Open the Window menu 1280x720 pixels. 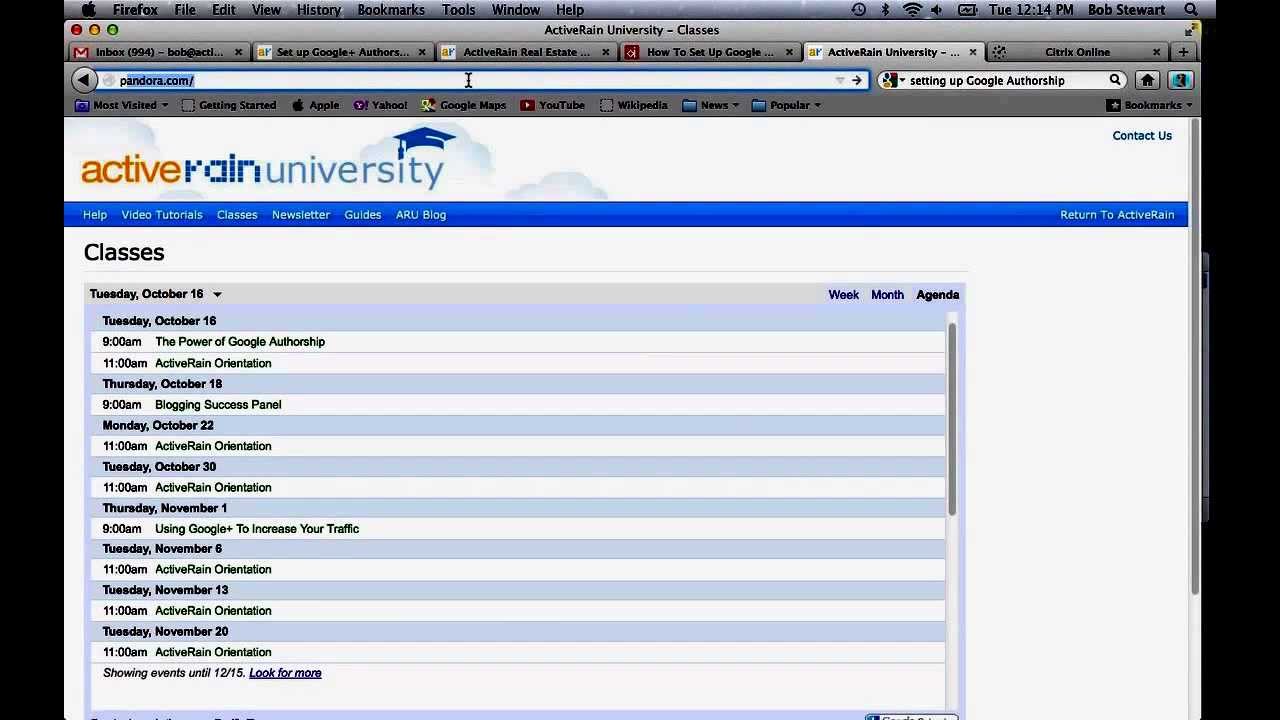(516, 10)
